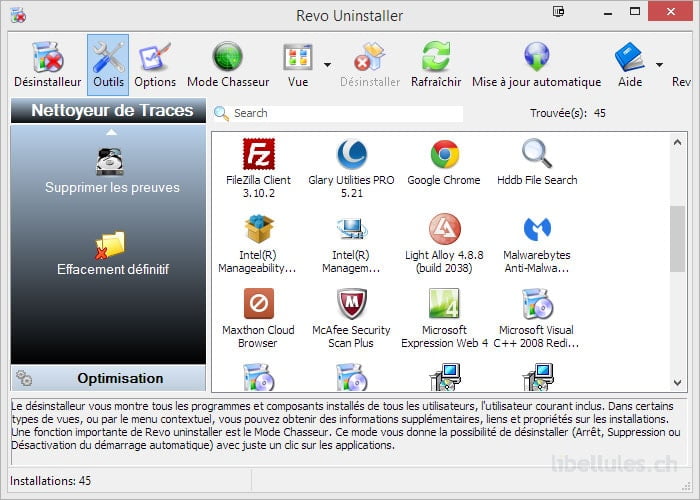Select Glary Utilities PRO 5.21
The width and height of the screenshot is (700, 500).
click(351, 168)
